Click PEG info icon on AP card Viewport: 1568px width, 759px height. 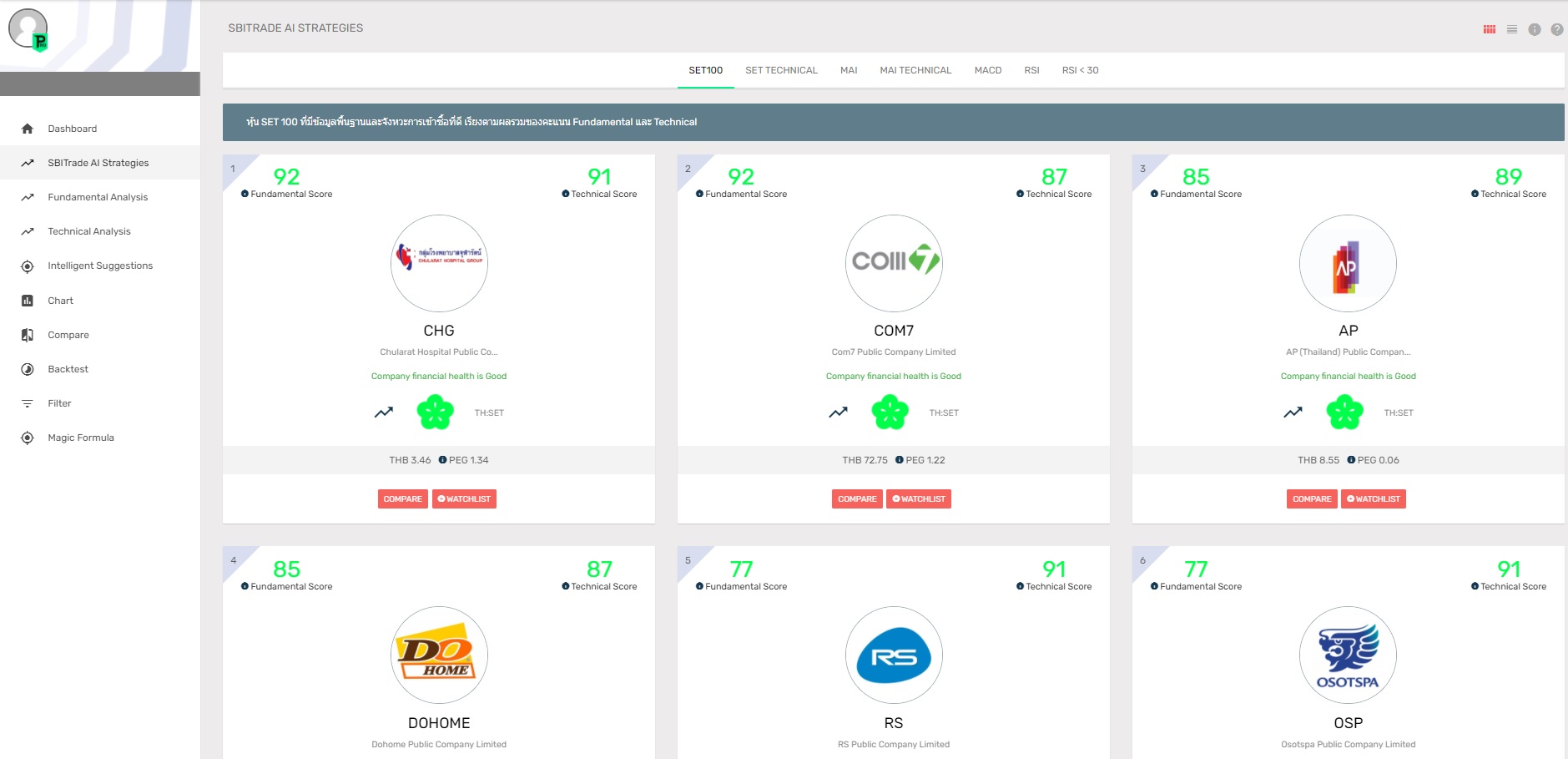pos(1351,460)
